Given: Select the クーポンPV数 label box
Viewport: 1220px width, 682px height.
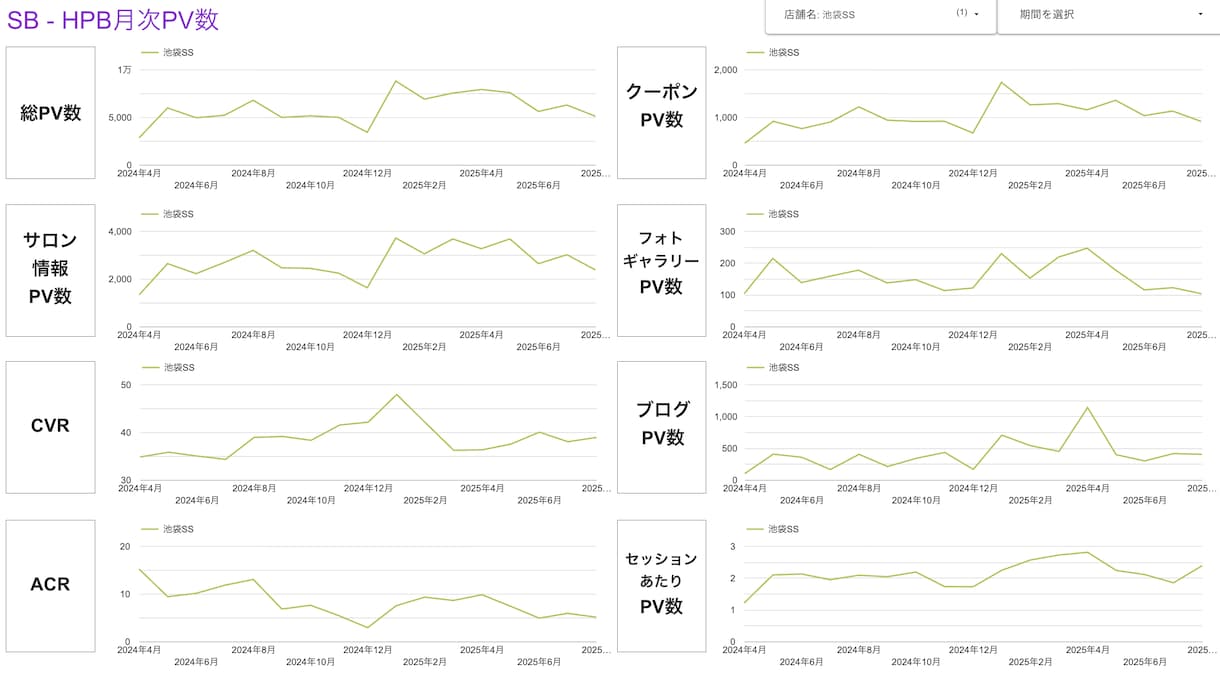Looking at the screenshot, I should pyautogui.click(x=662, y=112).
